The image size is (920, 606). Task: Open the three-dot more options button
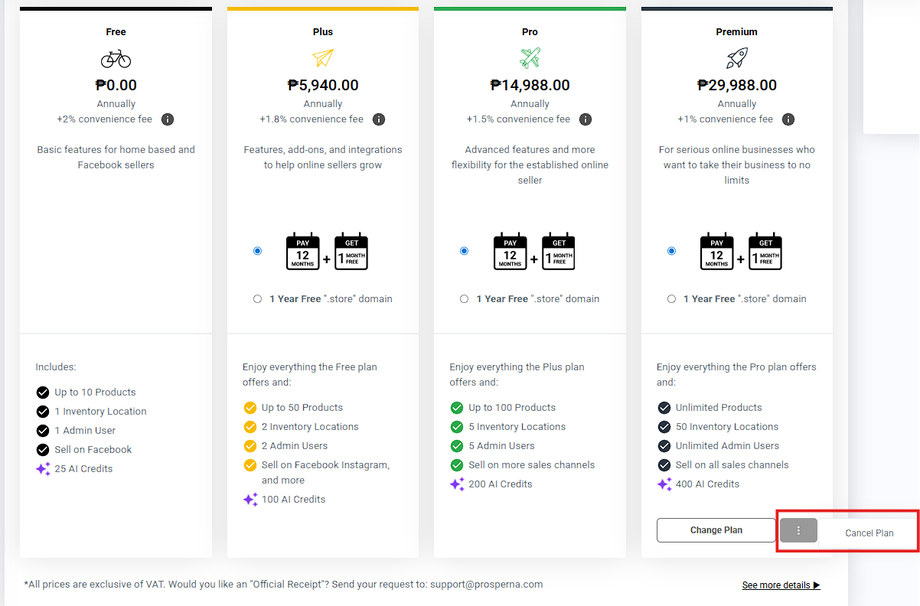coord(798,531)
